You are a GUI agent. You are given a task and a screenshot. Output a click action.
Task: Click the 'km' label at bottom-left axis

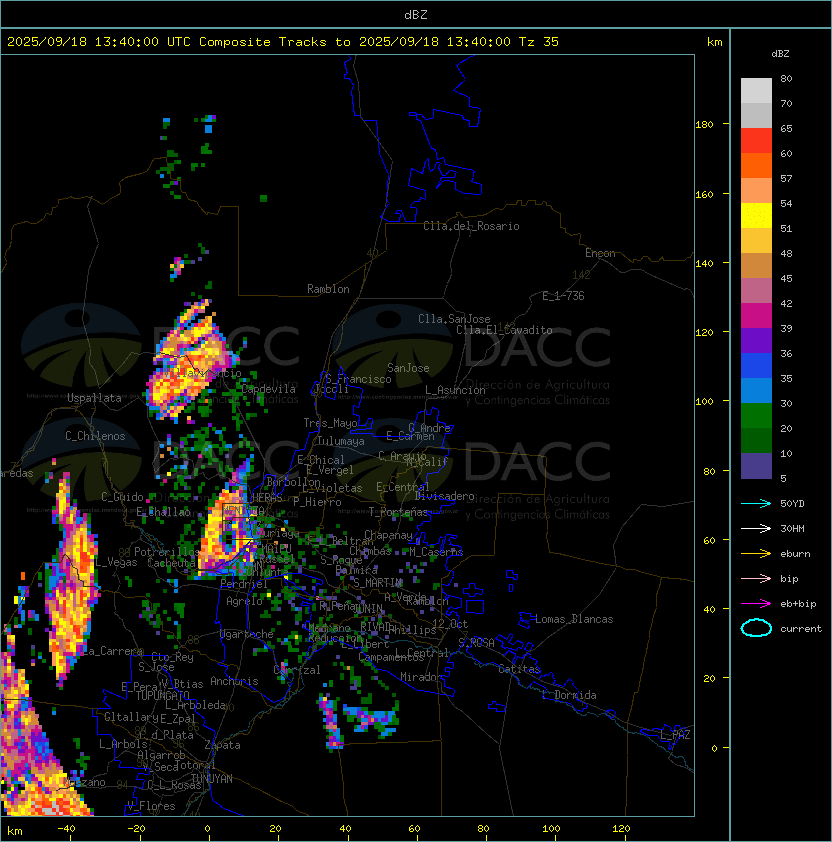pyautogui.click(x=15, y=831)
